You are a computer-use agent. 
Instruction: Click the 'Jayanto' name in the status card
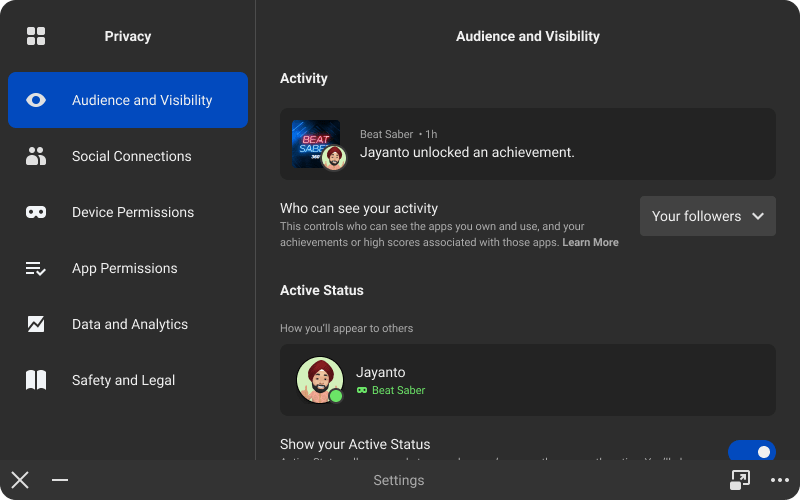click(x=381, y=372)
